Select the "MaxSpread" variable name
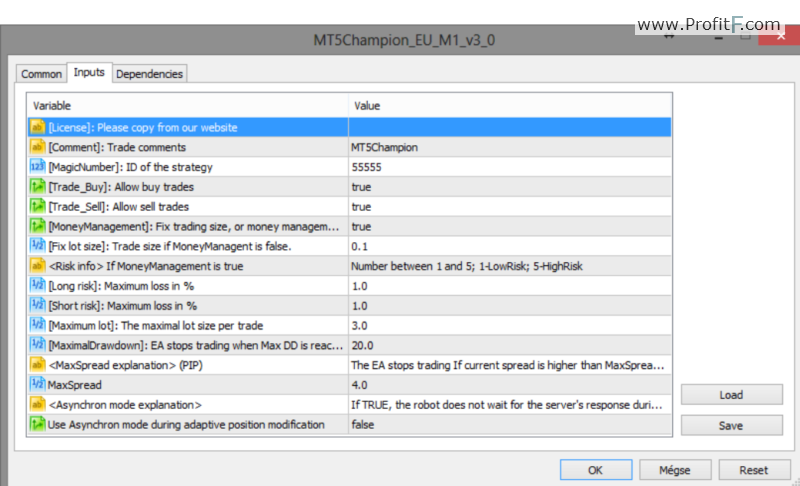This screenshot has height=486, width=800. (74, 385)
